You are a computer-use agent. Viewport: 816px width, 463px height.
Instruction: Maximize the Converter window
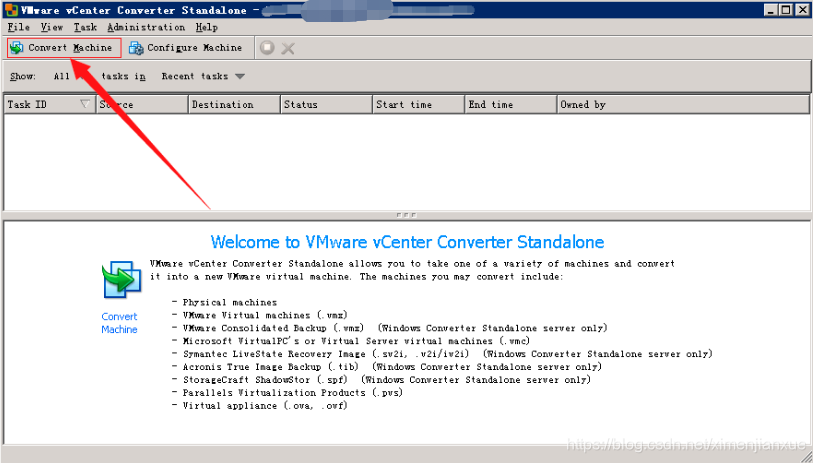786,10
